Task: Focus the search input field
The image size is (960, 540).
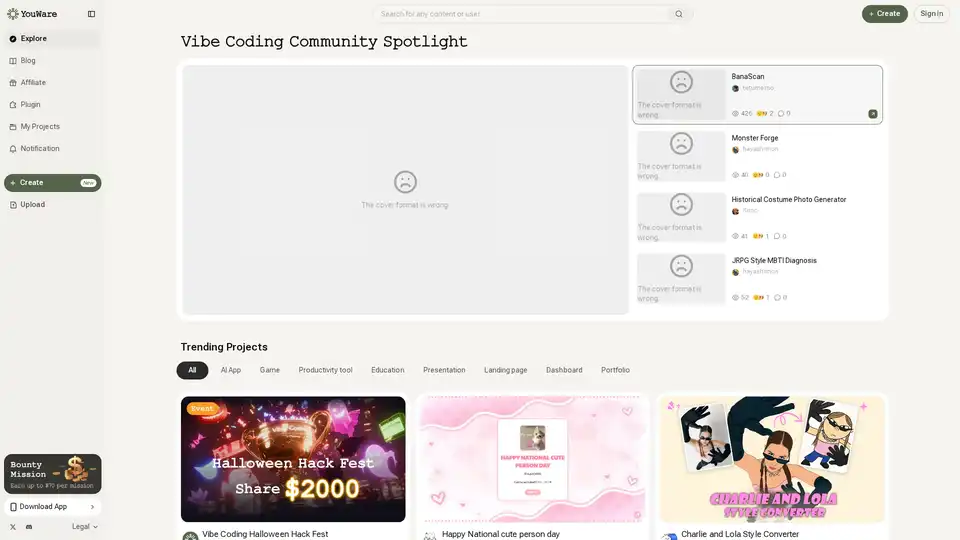Action: click(520, 14)
